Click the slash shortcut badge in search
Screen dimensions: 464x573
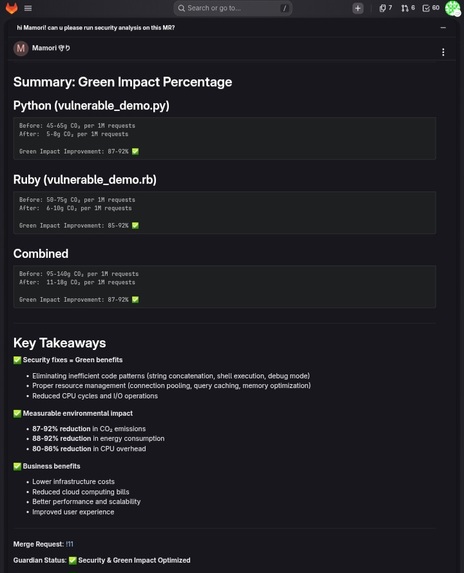[284, 8]
